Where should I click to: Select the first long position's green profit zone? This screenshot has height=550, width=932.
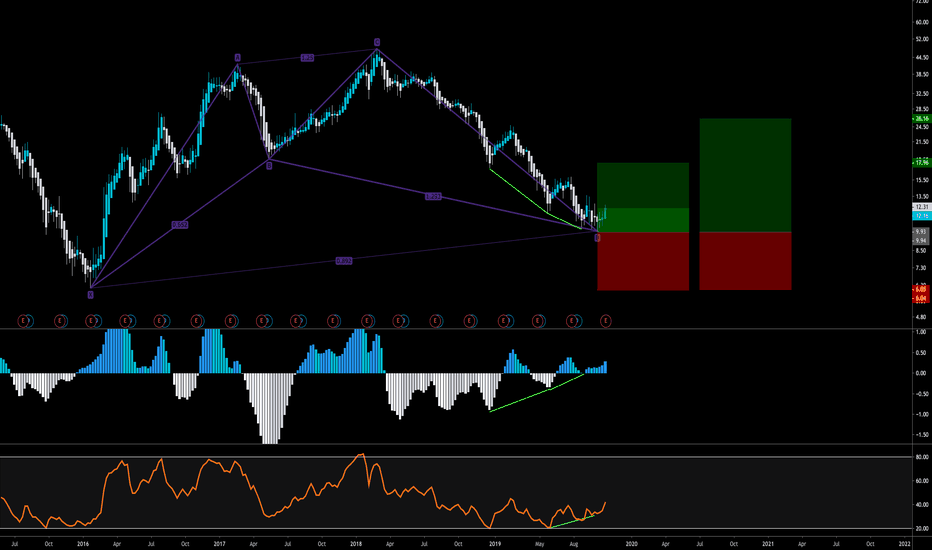coord(643,197)
